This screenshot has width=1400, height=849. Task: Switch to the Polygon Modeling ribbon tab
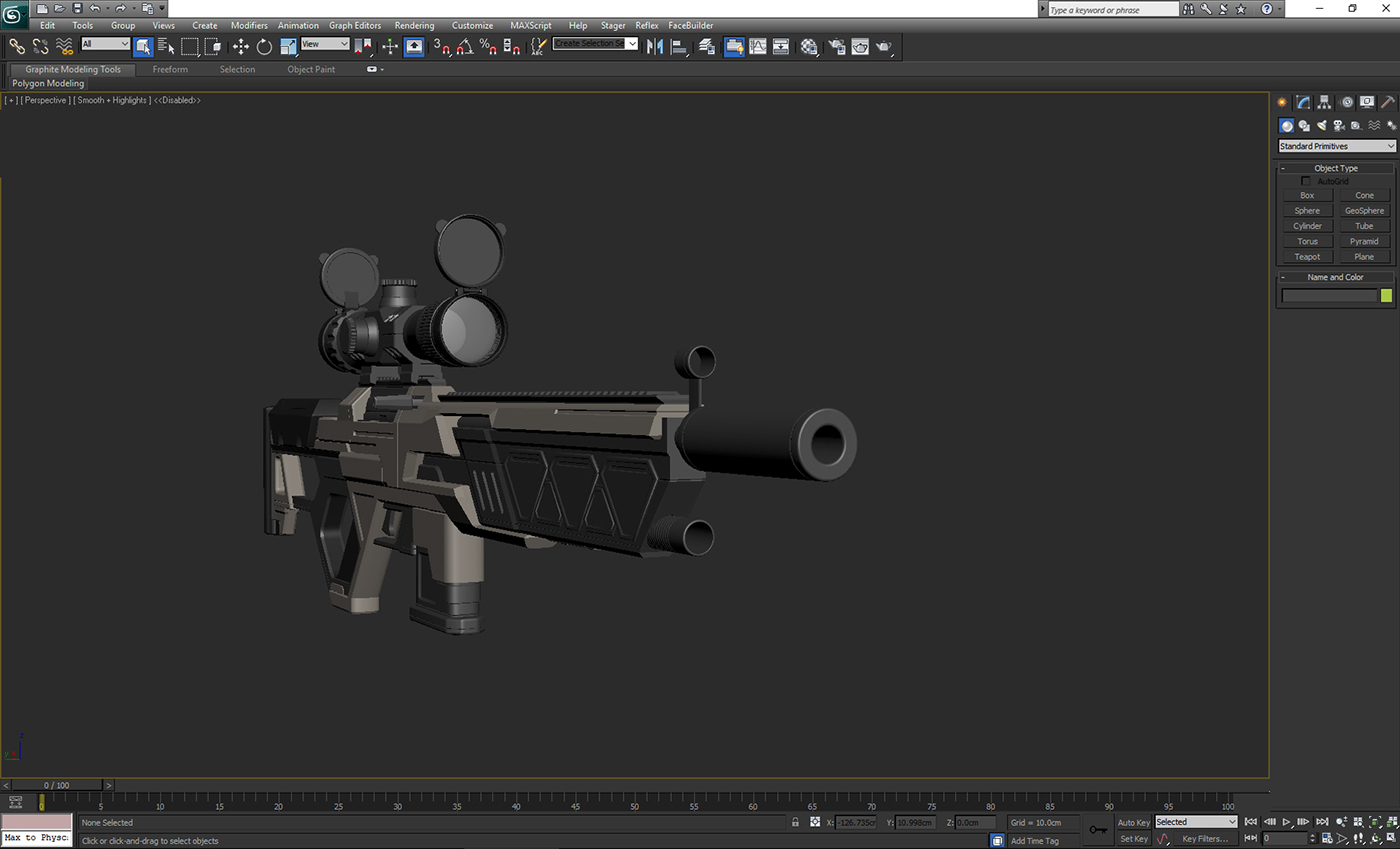[x=47, y=83]
